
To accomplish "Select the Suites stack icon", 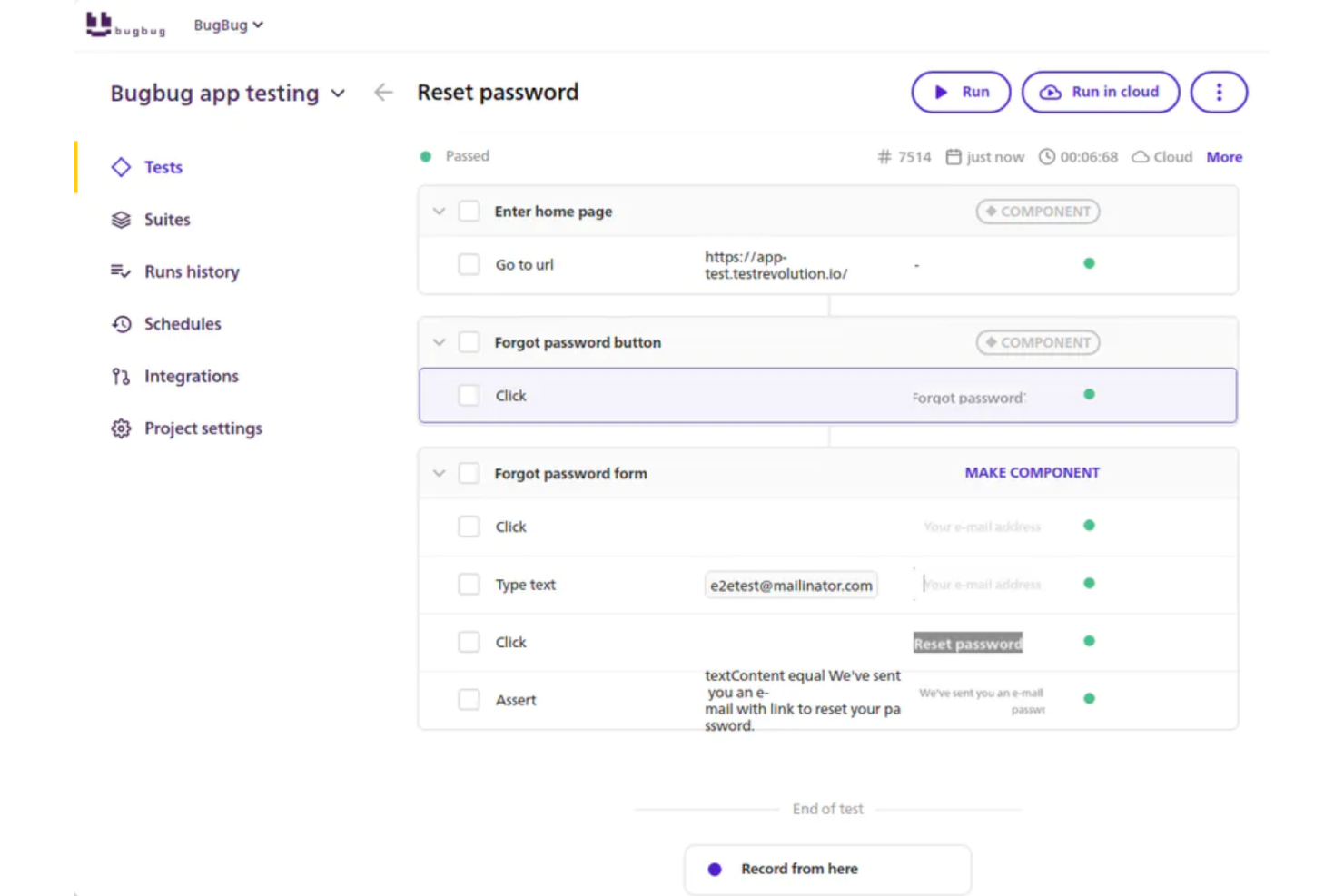I will pyautogui.click(x=121, y=219).
